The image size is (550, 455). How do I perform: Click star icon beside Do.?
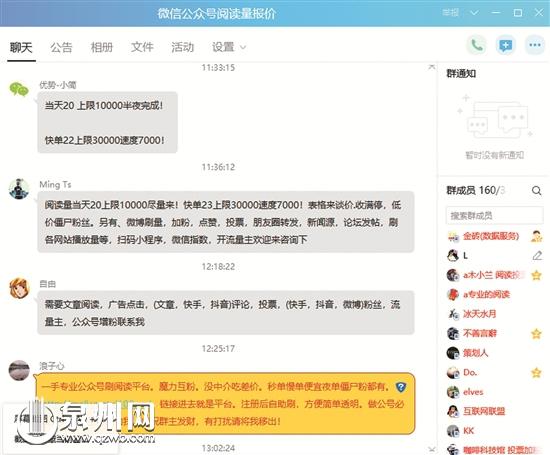[536, 373]
